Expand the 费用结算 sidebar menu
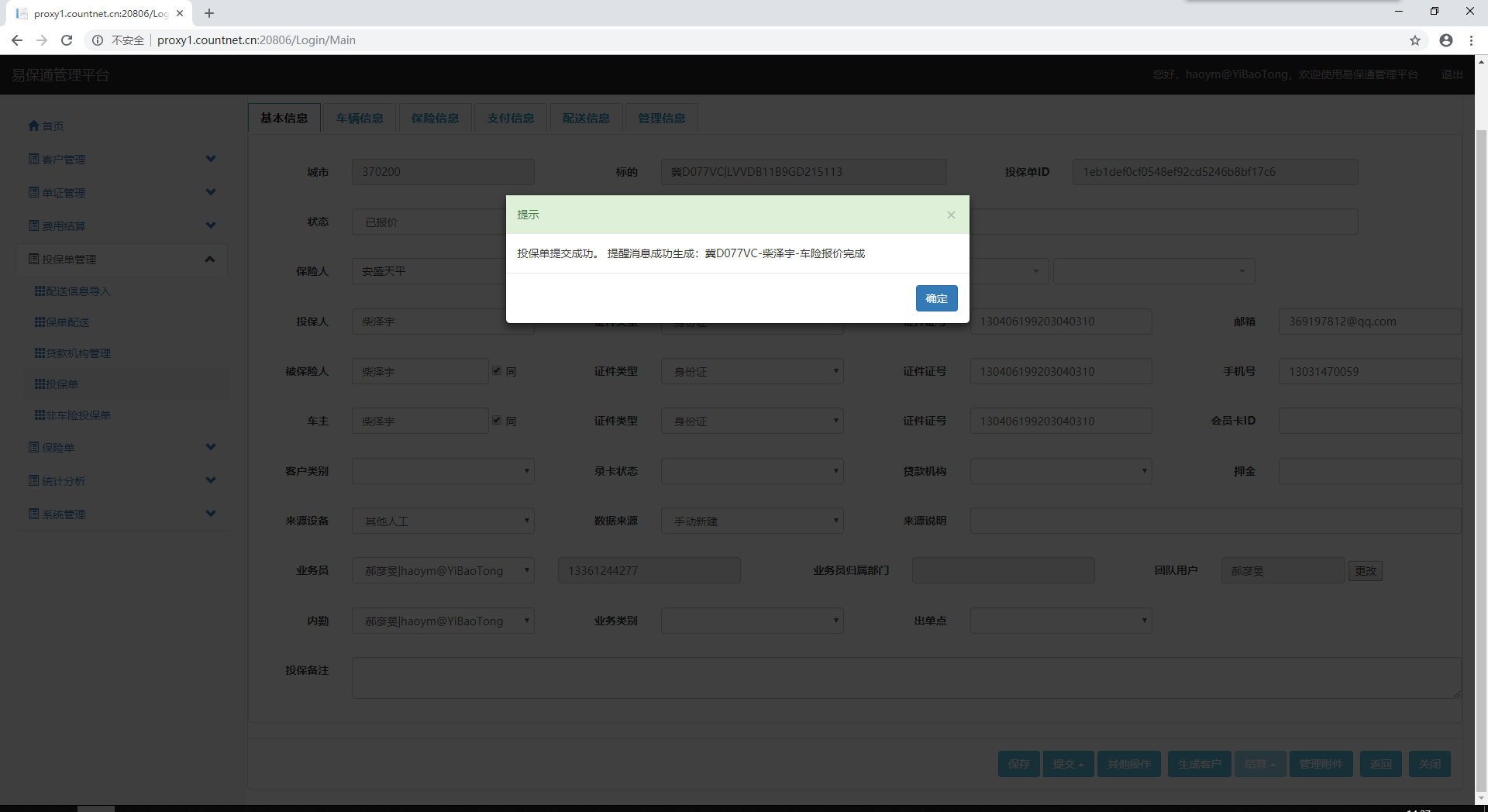1488x812 pixels. click(x=122, y=225)
